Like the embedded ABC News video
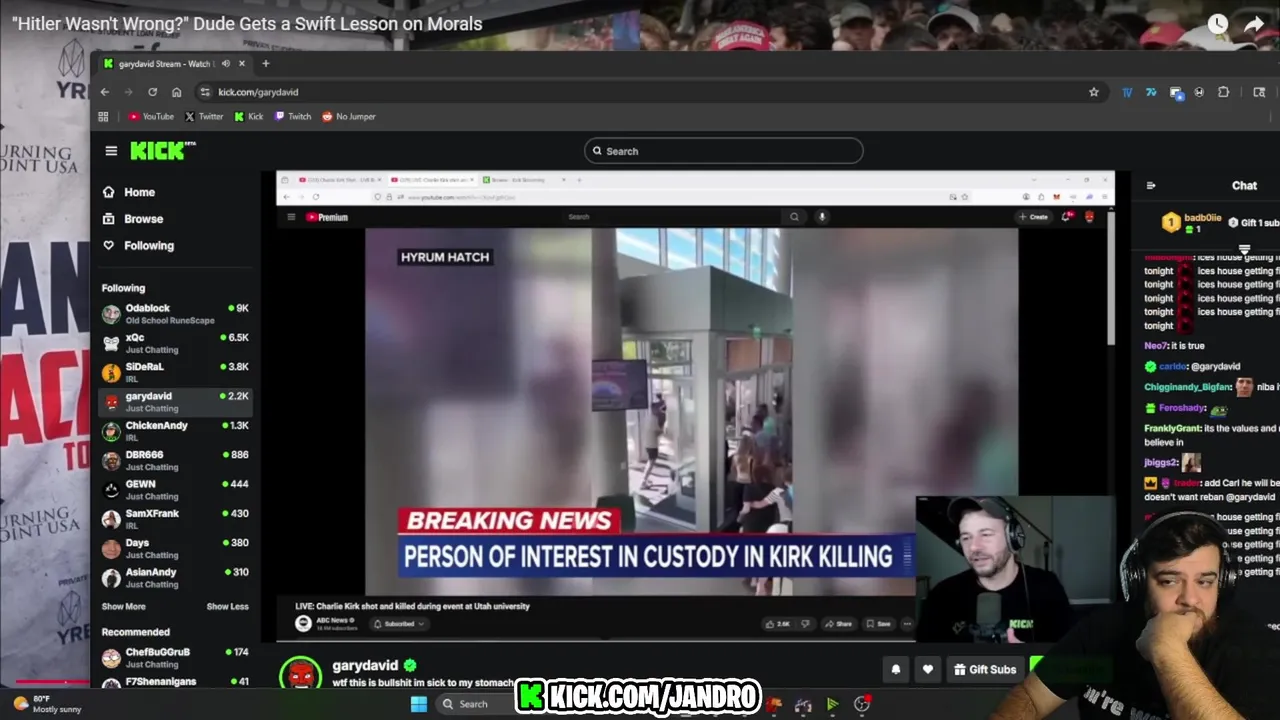The height and width of the screenshot is (720, 1280). (x=776, y=624)
